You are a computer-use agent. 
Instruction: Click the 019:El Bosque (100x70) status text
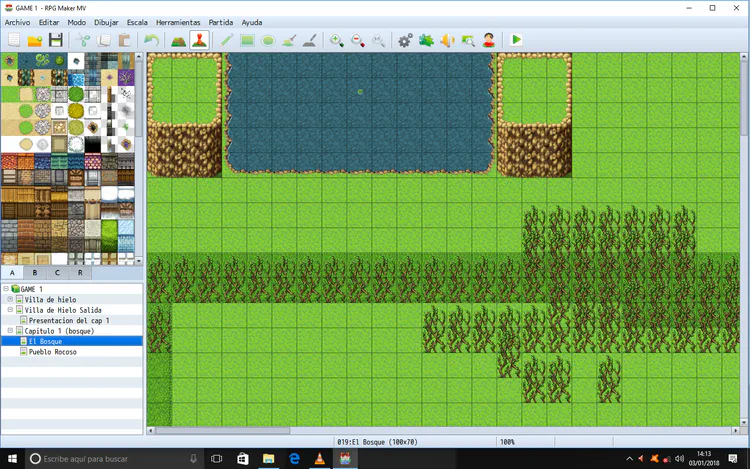pyautogui.click(x=377, y=442)
